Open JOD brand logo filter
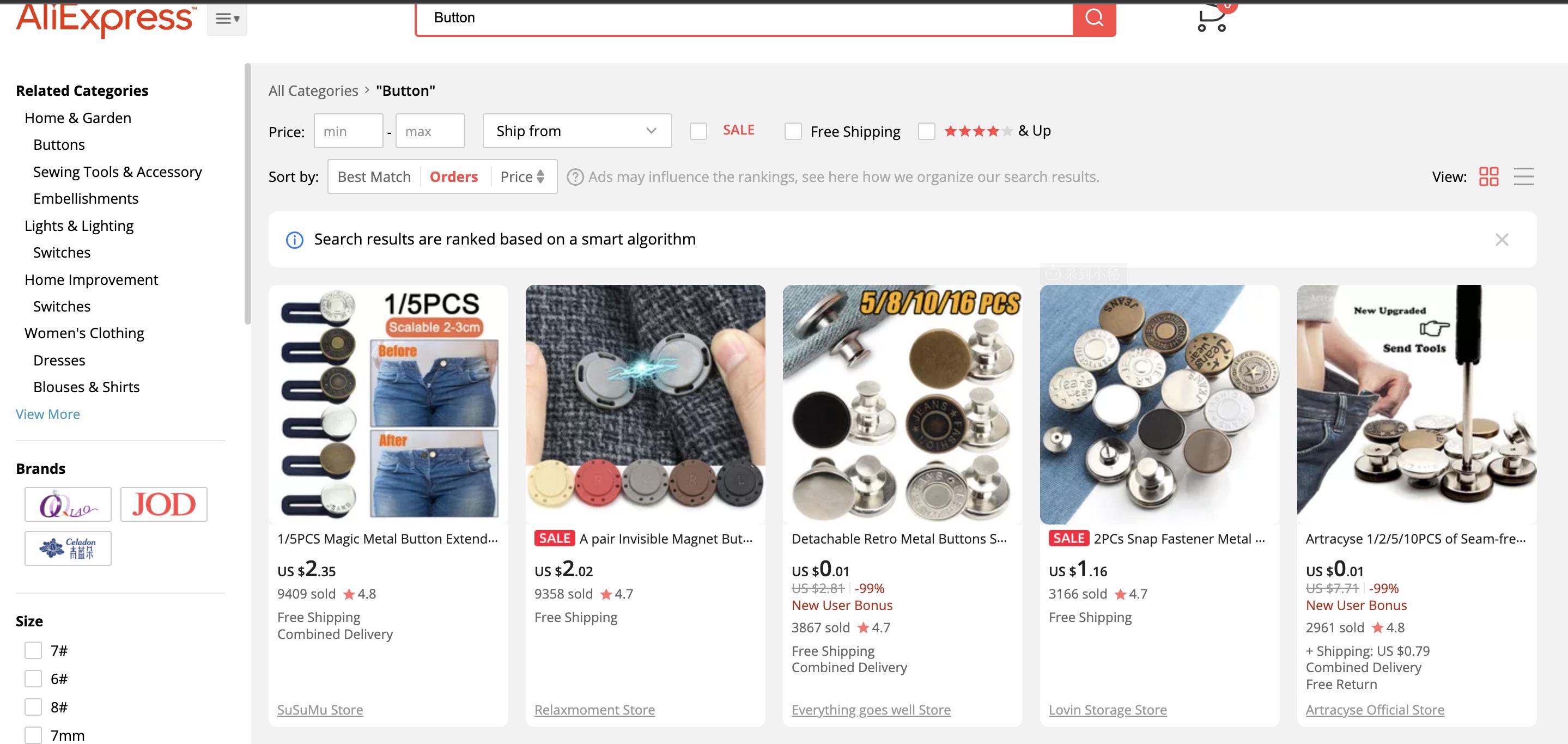1568x744 pixels. 164,504
